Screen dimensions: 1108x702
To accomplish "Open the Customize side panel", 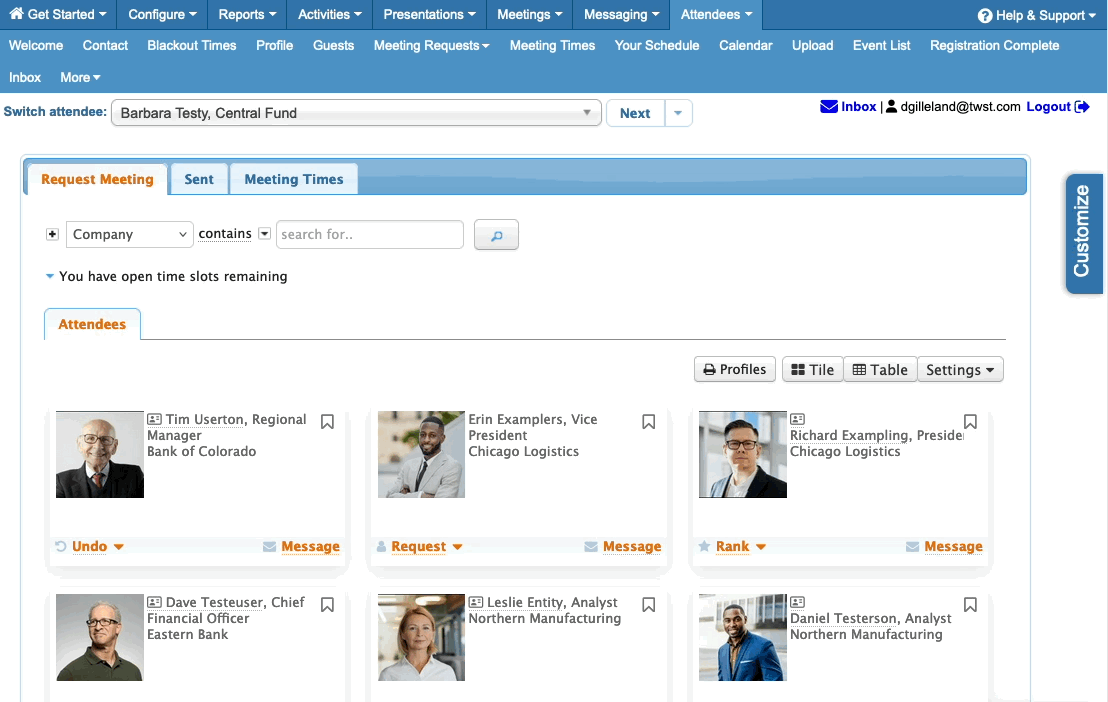I will (x=1083, y=232).
